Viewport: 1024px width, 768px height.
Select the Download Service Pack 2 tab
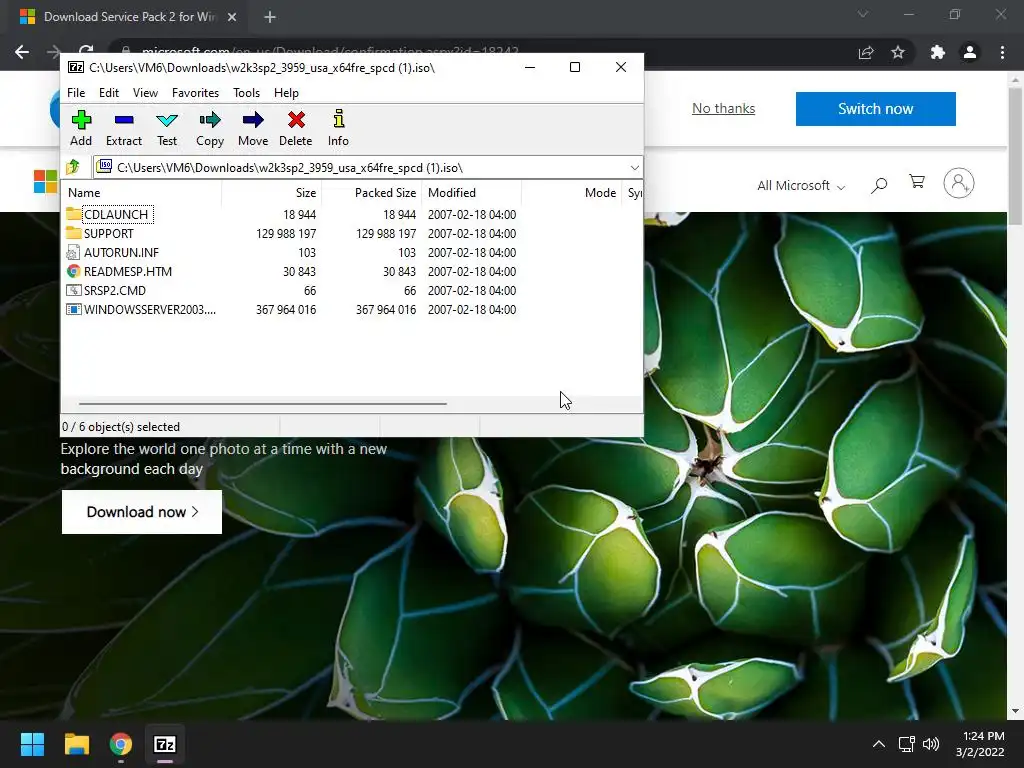[x=128, y=17]
